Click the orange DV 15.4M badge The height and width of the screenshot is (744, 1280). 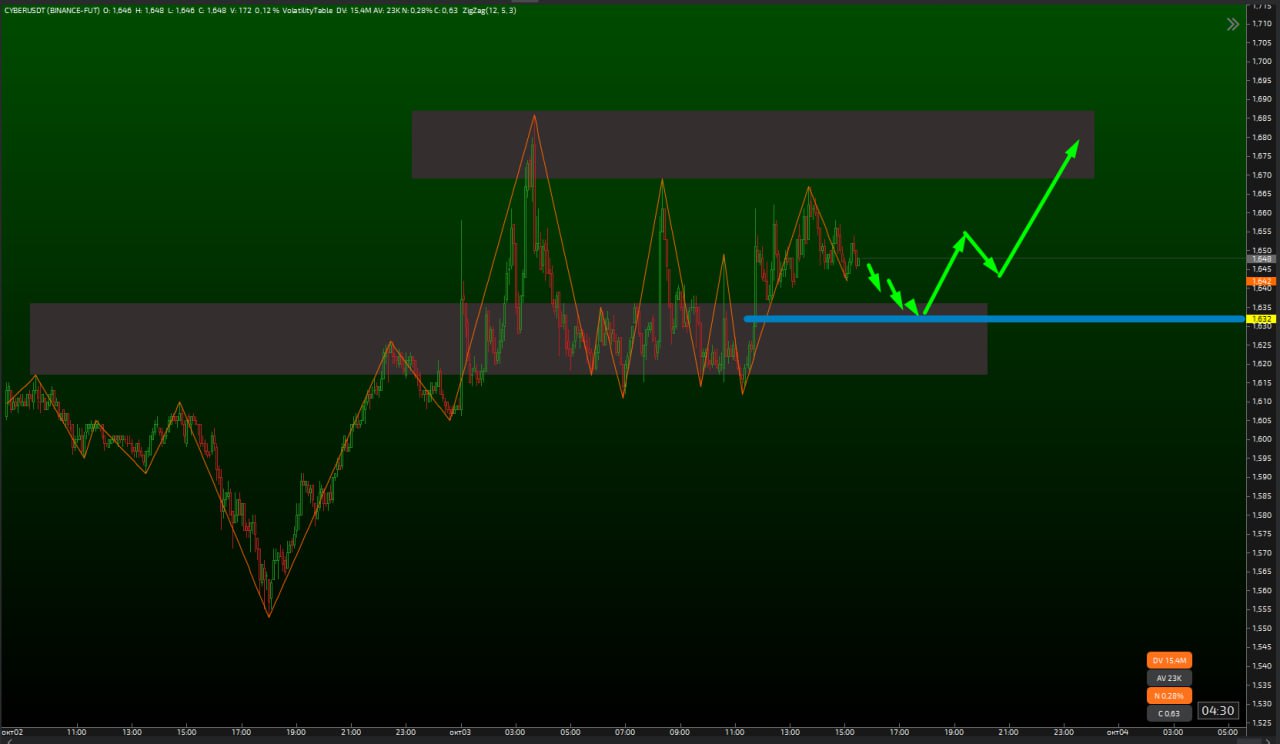click(x=1169, y=660)
